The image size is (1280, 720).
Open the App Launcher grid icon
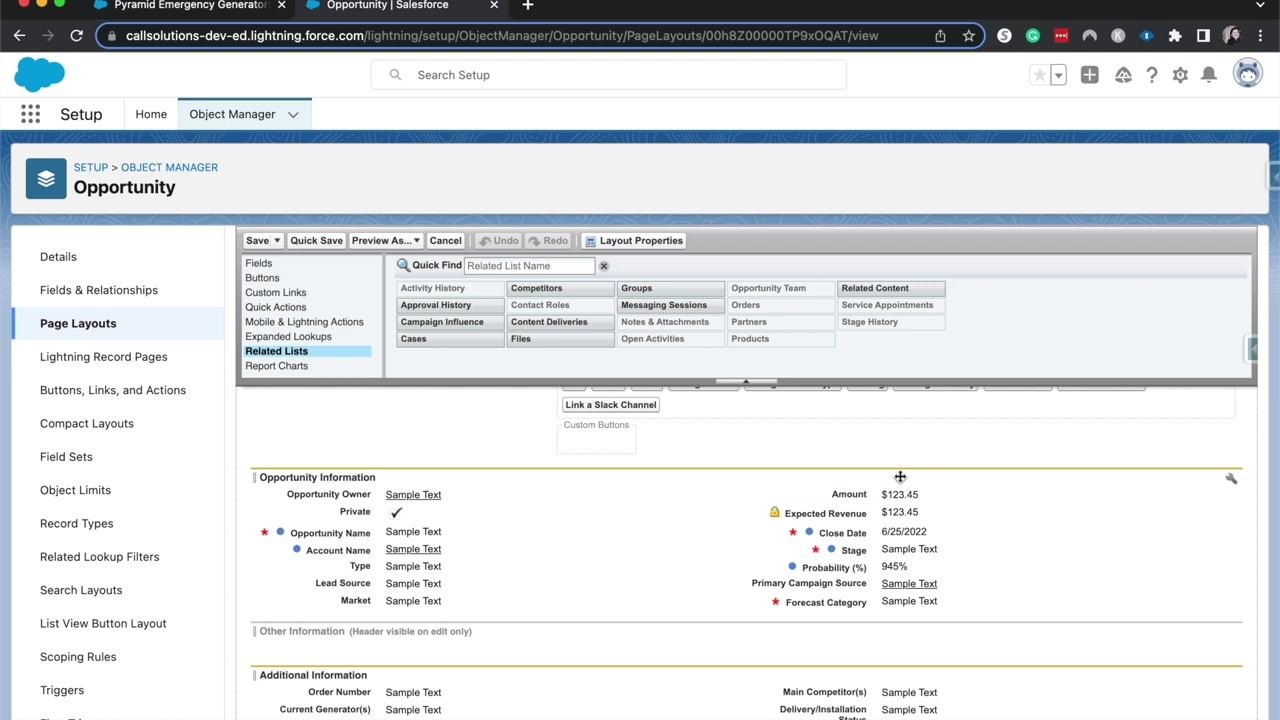click(x=30, y=114)
